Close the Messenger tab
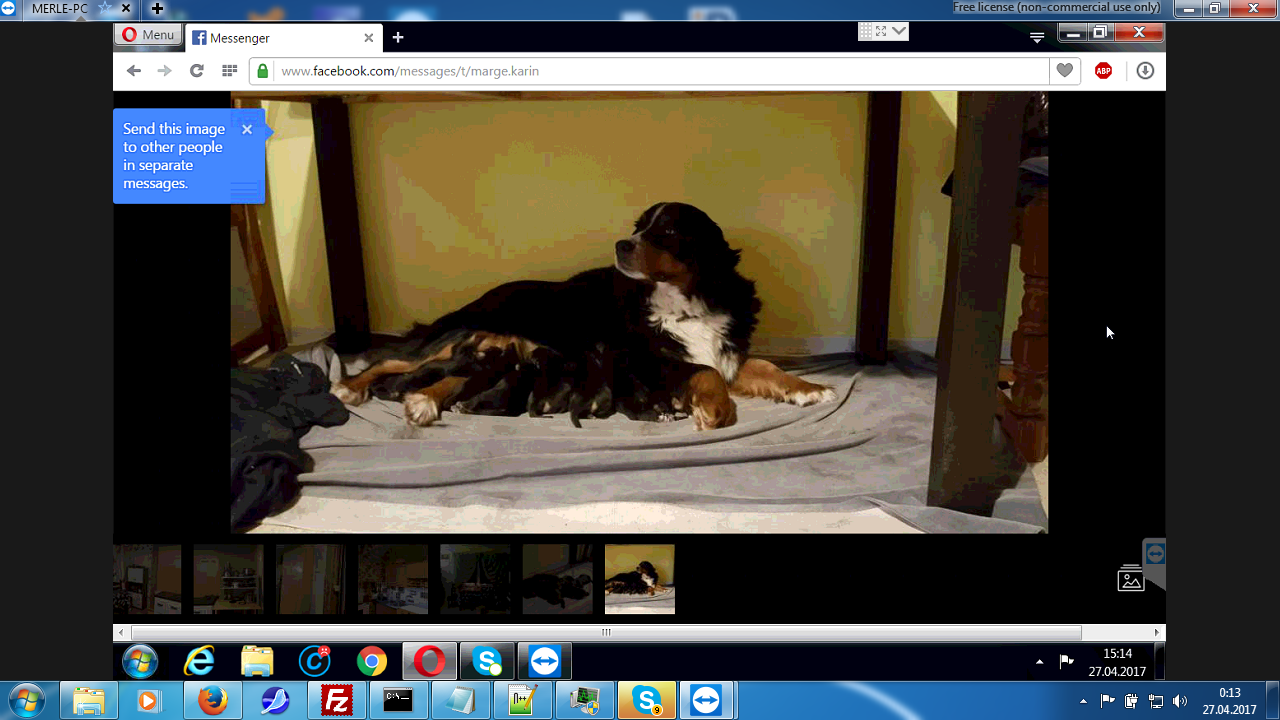Viewport: 1280px width, 720px height. pos(368,38)
